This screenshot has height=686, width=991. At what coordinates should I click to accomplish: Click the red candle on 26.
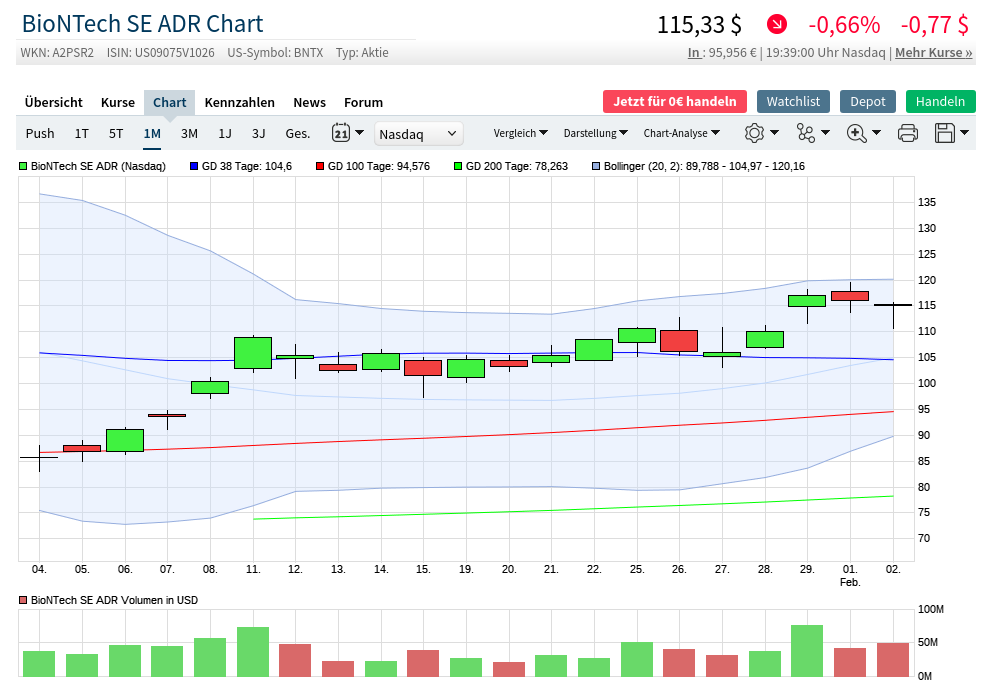click(679, 341)
